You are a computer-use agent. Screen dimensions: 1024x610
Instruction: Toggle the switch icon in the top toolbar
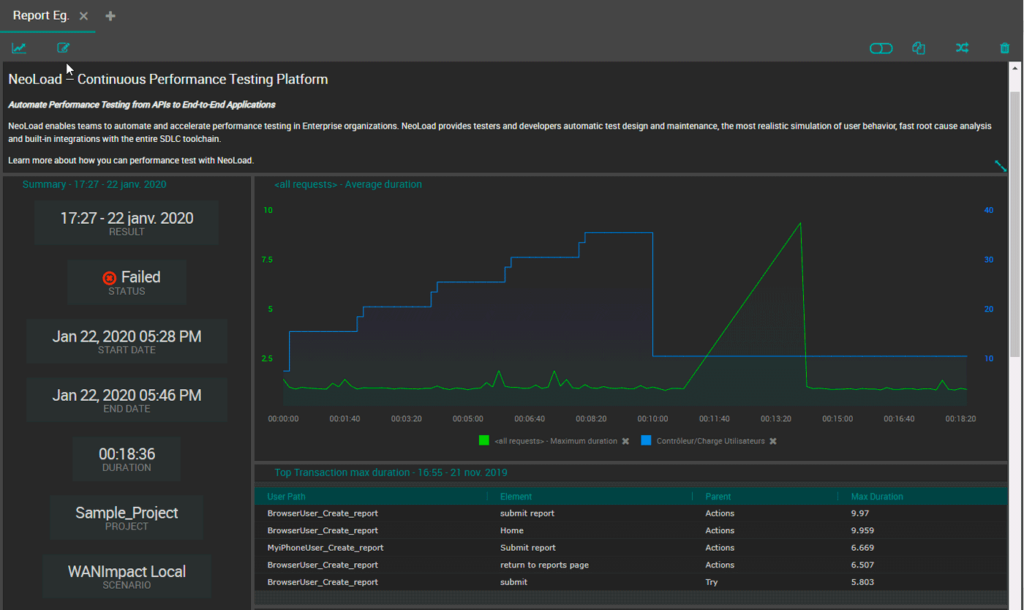point(880,48)
